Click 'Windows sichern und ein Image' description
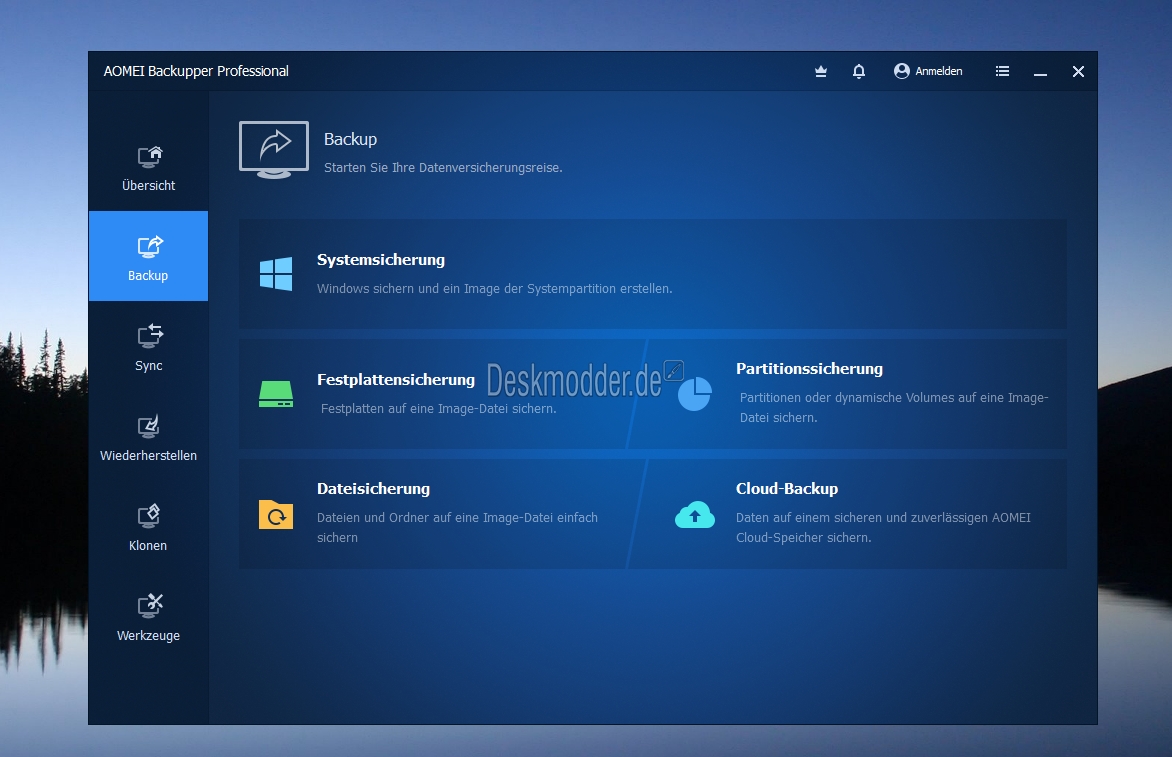Image resolution: width=1172 pixels, height=757 pixels. pyautogui.click(x=494, y=288)
